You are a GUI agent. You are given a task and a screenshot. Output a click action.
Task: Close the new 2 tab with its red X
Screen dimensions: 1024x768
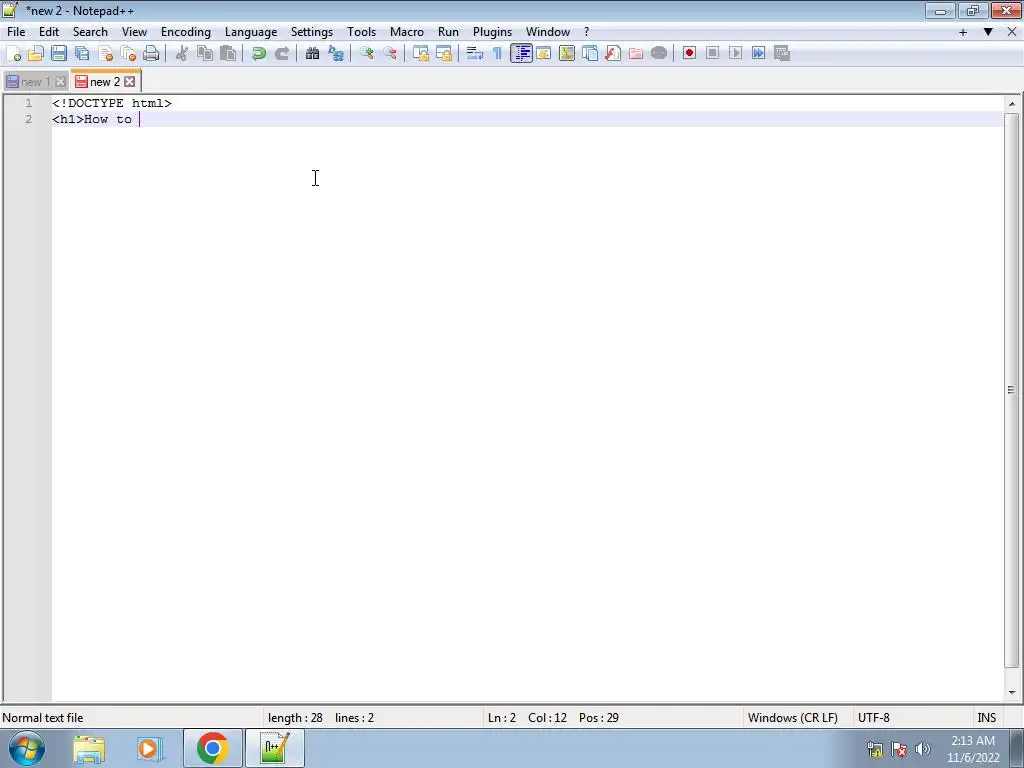pos(129,82)
